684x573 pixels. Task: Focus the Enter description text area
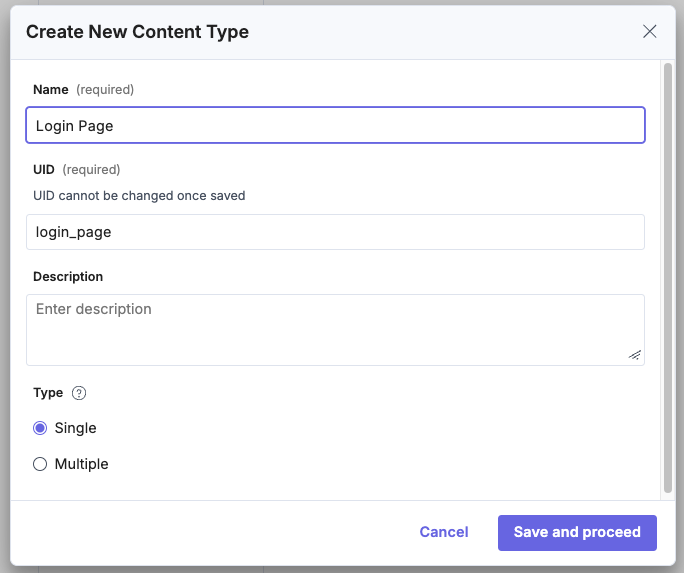click(x=335, y=330)
